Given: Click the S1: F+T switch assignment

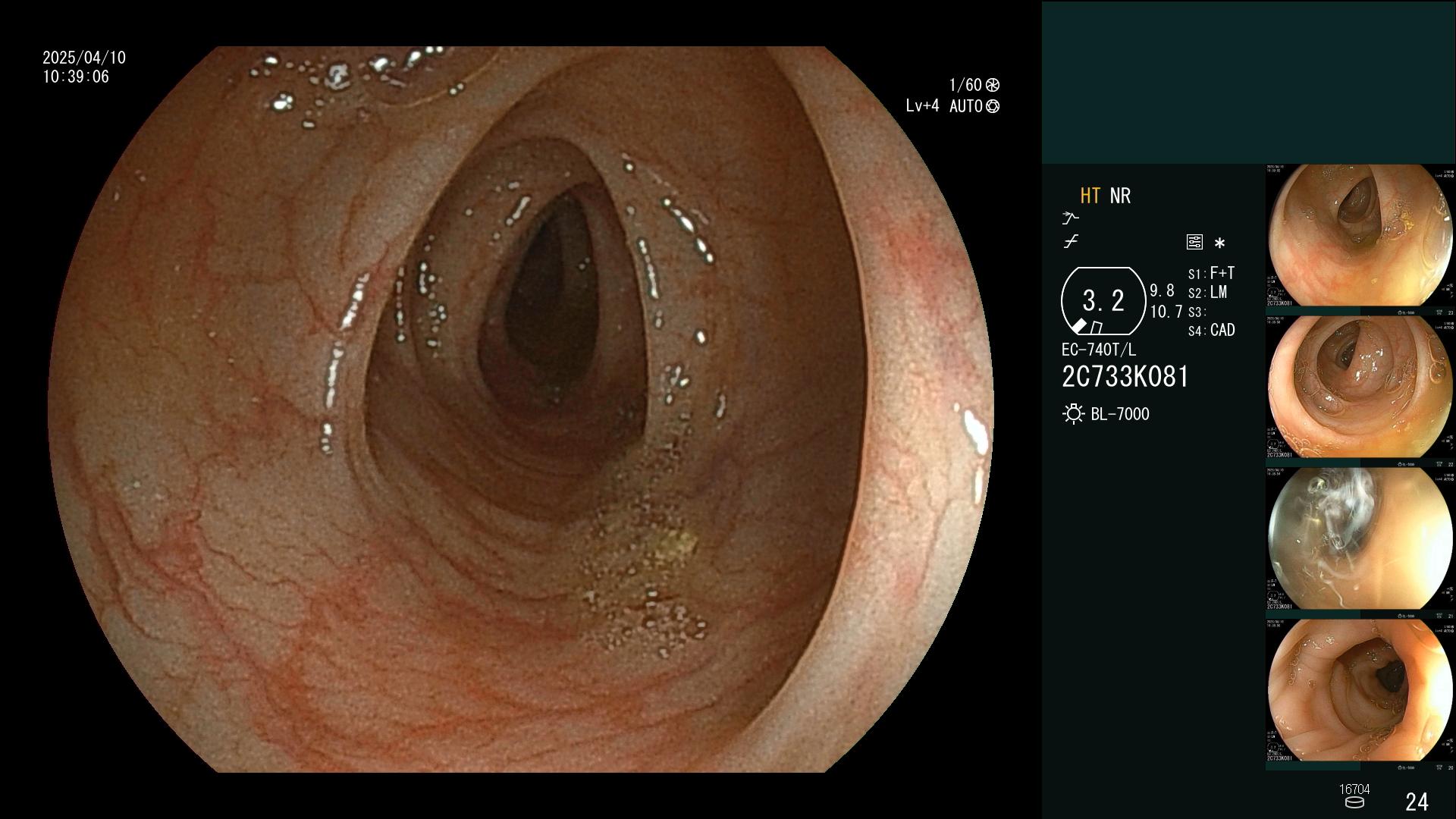Looking at the screenshot, I should 1211,273.
